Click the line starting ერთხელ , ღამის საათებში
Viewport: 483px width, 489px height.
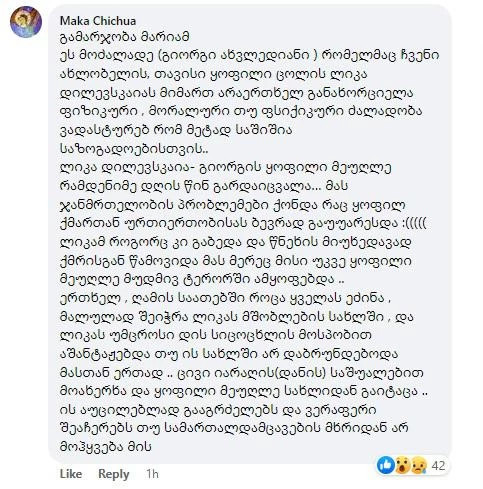225,298
